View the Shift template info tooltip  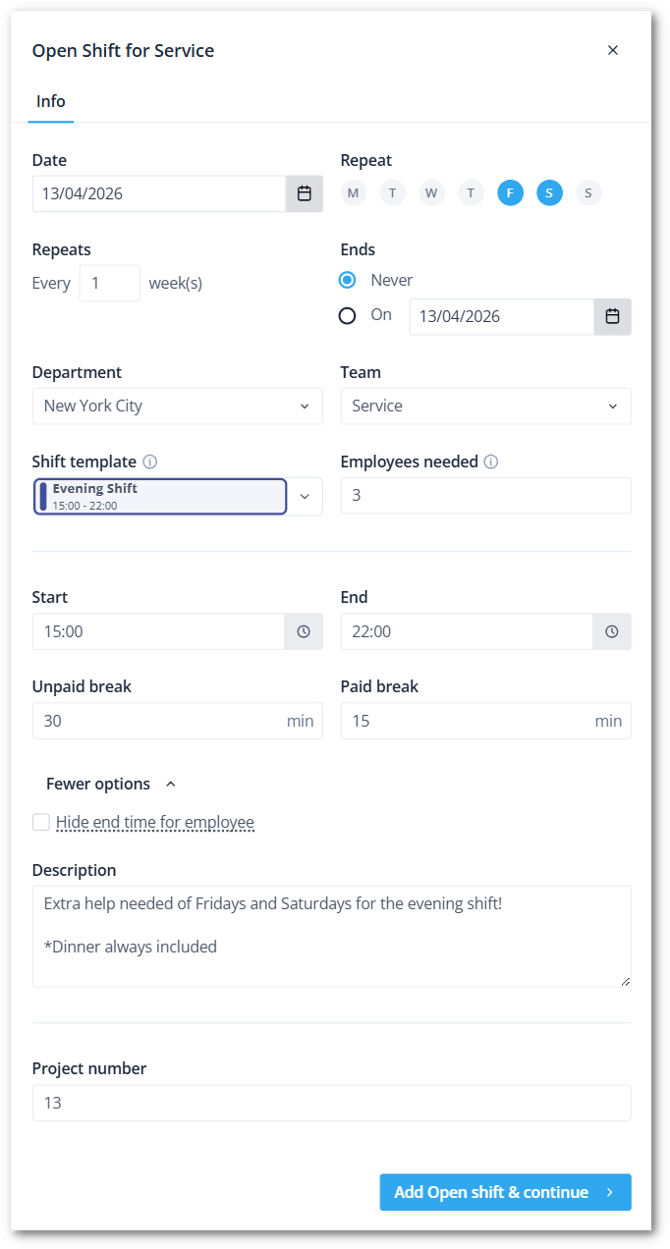[x=152, y=461]
